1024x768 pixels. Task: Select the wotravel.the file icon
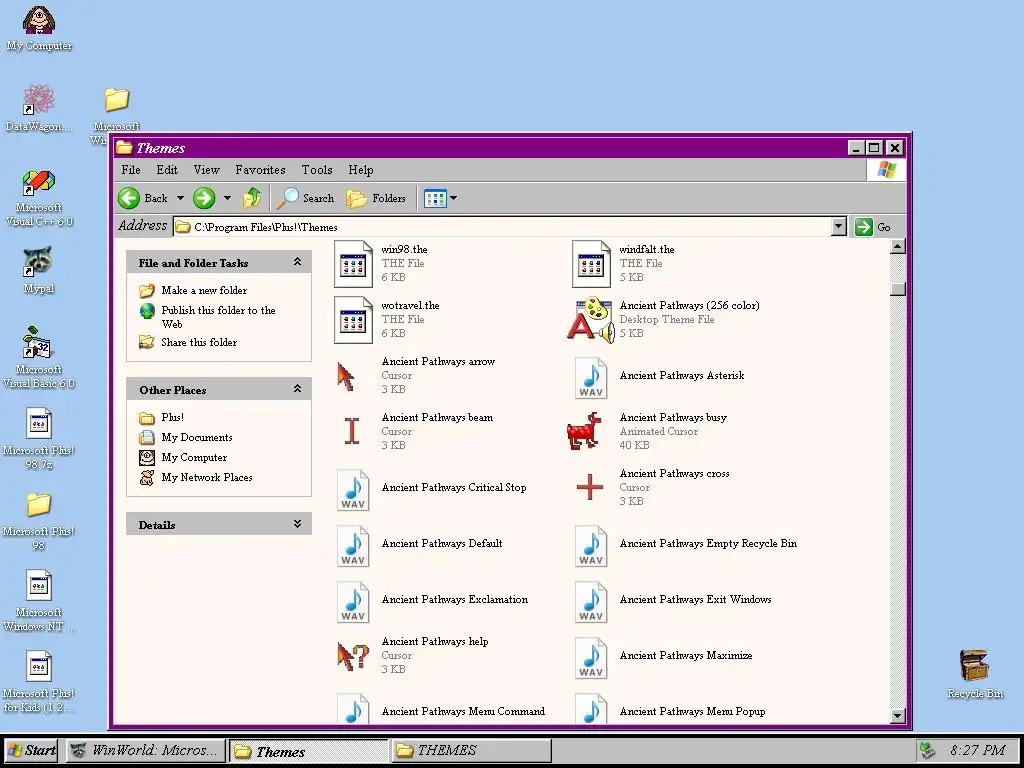(x=353, y=320)
